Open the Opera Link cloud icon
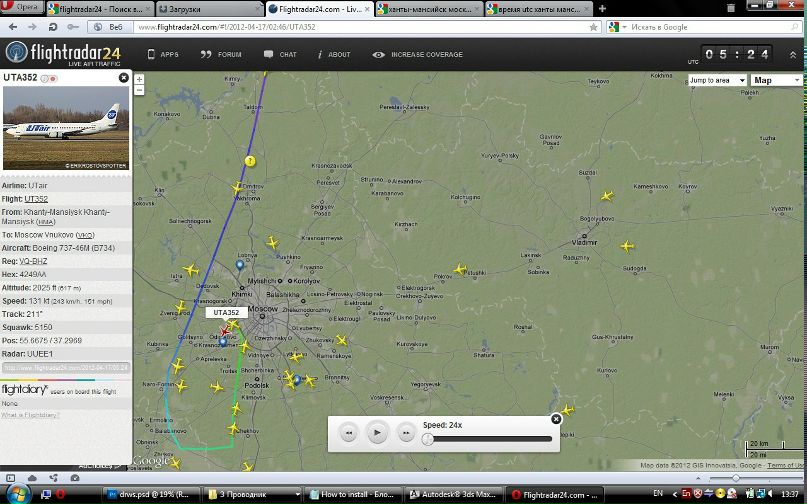The width and height of the screenshot is (807, 504). [32, 478]
